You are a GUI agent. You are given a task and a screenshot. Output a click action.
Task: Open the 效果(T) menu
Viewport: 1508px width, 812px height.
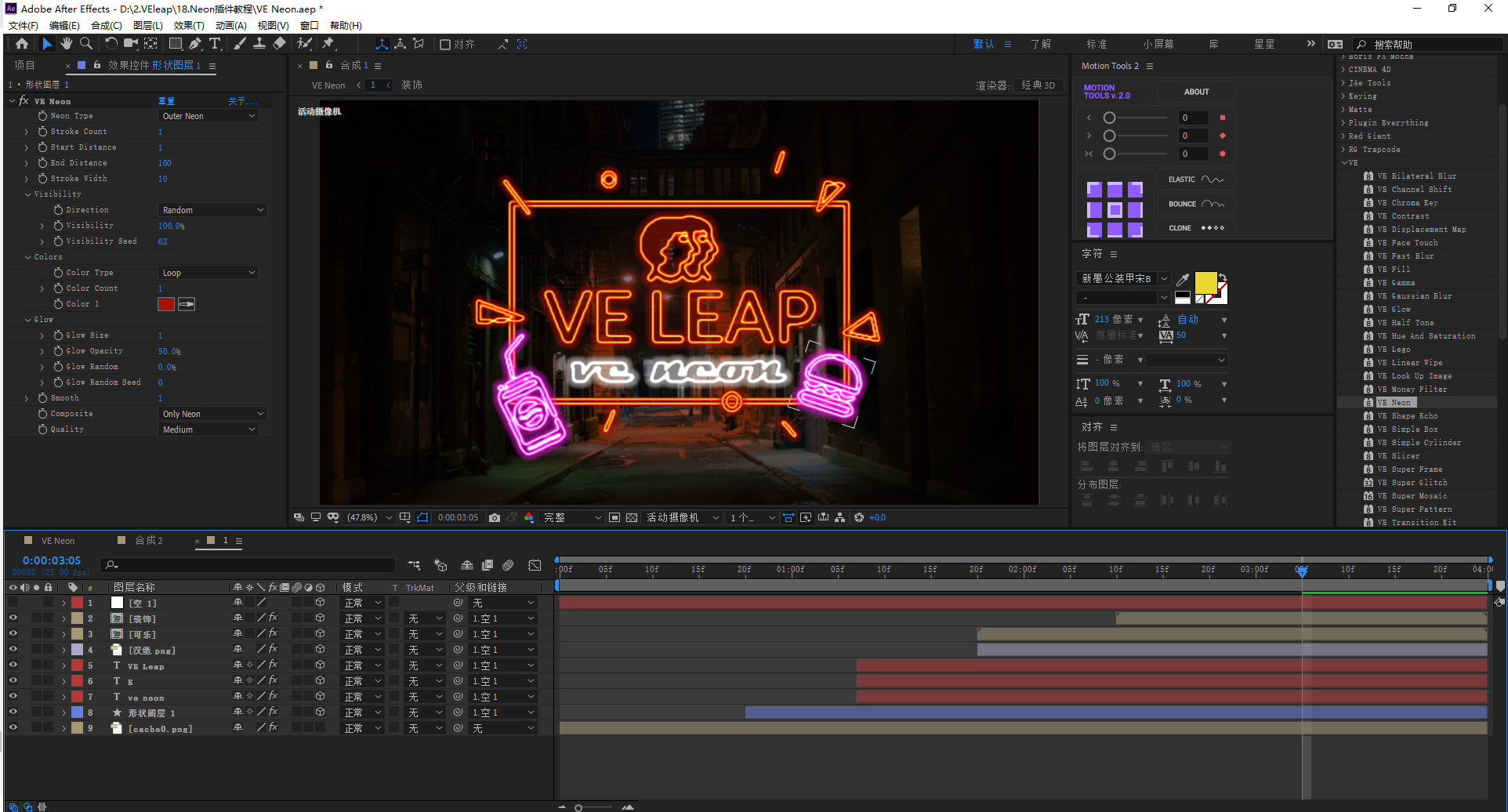(188, 25)
